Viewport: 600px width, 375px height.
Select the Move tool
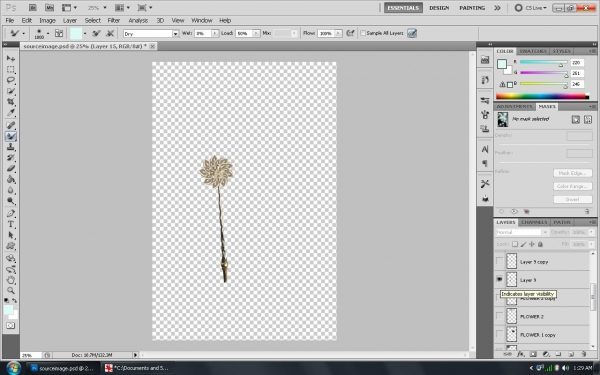[11, 58]
